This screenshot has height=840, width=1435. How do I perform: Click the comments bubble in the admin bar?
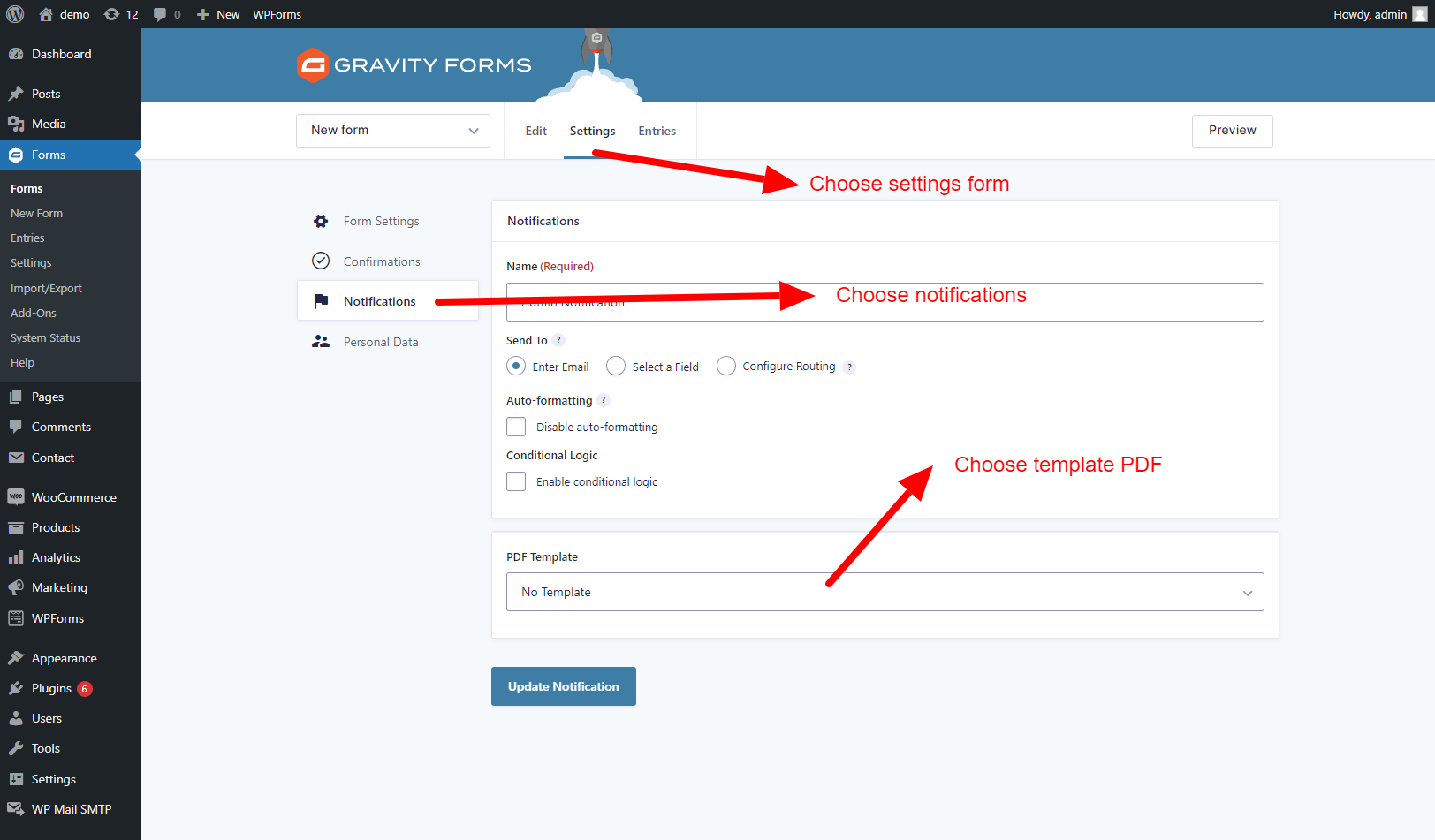(x=160, y=14)
